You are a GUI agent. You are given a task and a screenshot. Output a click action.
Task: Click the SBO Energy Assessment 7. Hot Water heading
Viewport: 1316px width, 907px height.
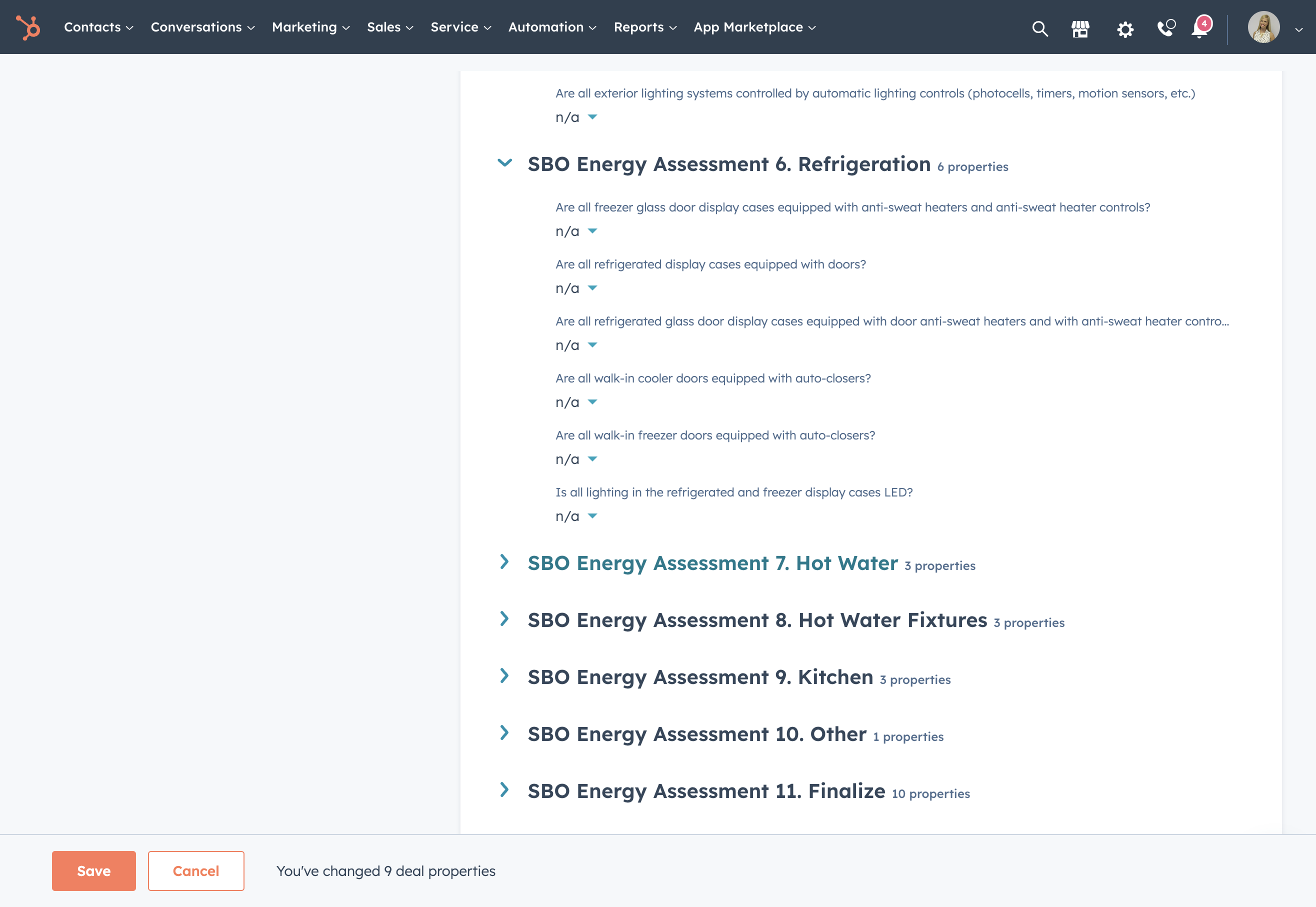[712, 562]
